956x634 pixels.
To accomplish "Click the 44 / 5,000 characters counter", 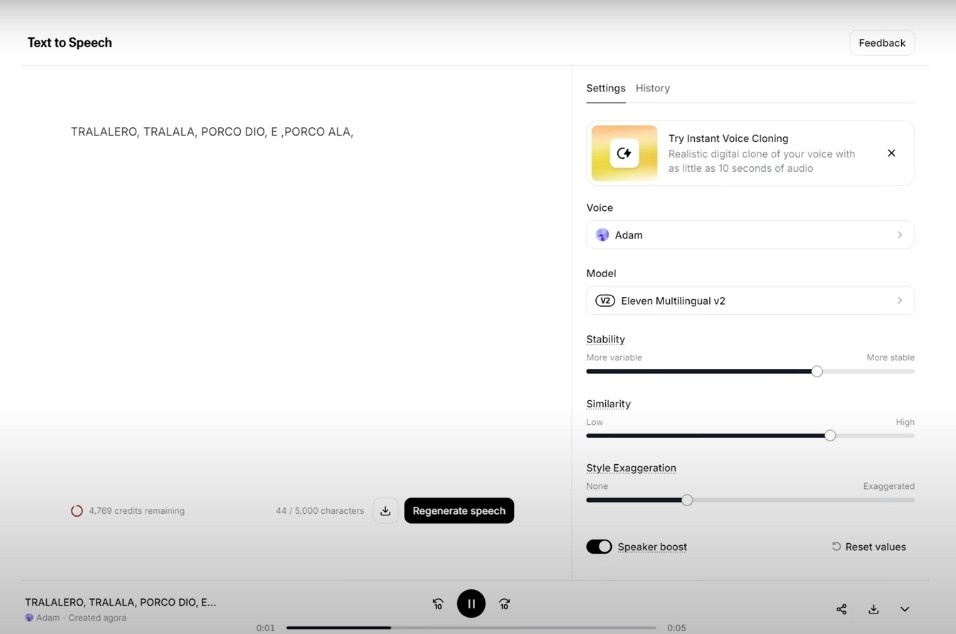I will 319,511.
